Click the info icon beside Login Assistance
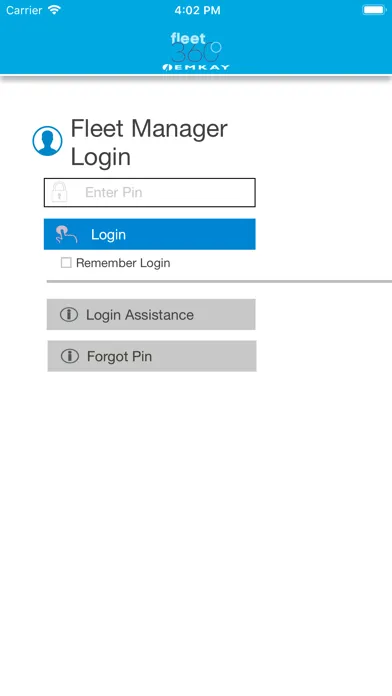The image size is (392, 696). (x=69, y=314)
